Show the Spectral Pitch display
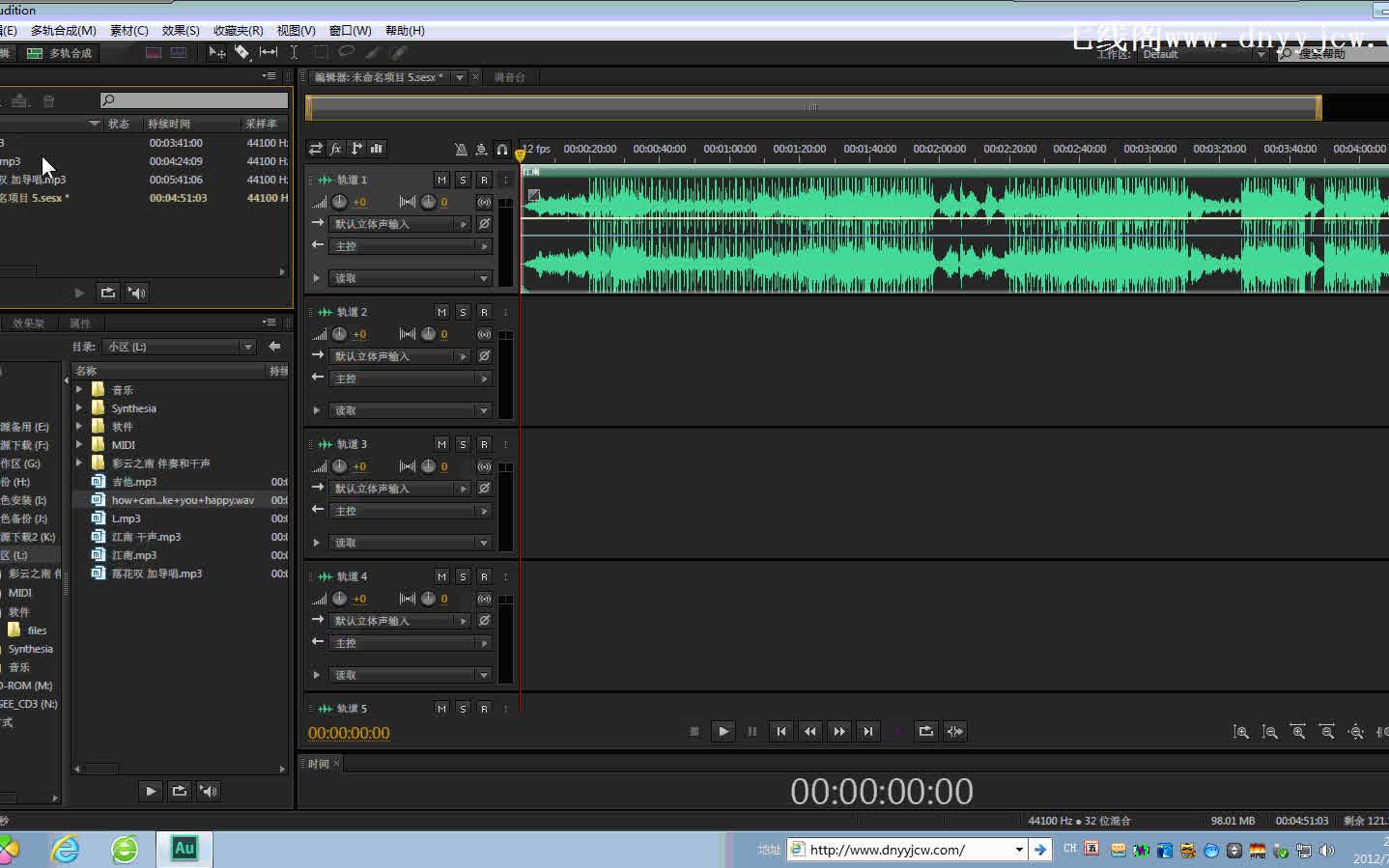Image resolution: width=1389 pixels, height=868 pixels. [179, 53]
